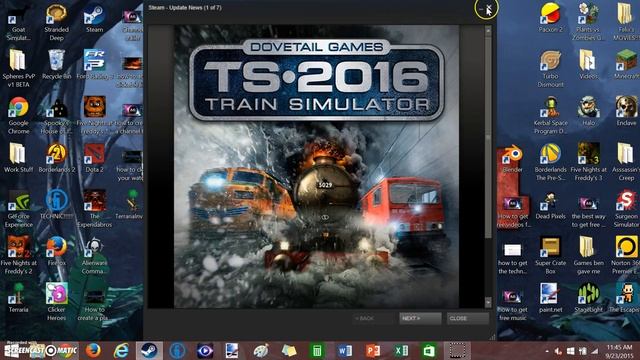This screenshot has height=360, width=640.
Task: Click NEXT in Steam Update News
Action: point(420,318)
